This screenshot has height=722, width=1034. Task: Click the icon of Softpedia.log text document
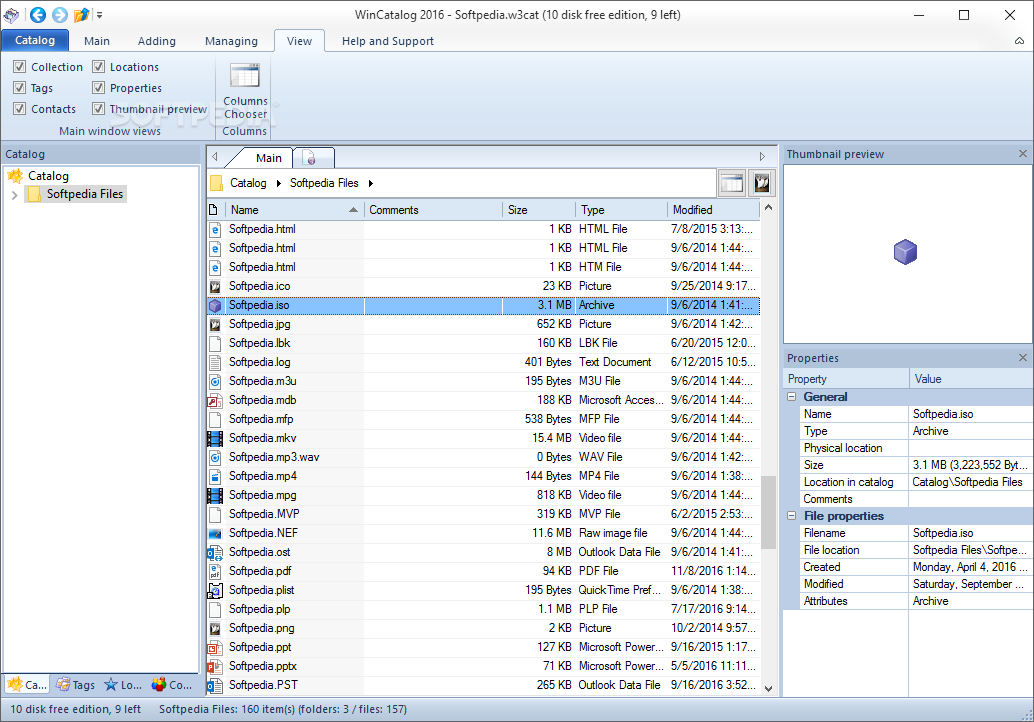[215, 363]
